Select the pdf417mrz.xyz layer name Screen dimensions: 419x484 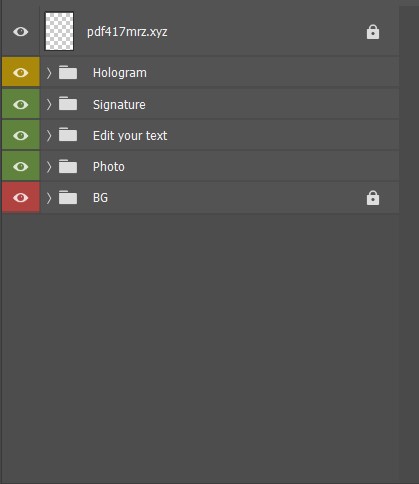(x=127, y=32)
